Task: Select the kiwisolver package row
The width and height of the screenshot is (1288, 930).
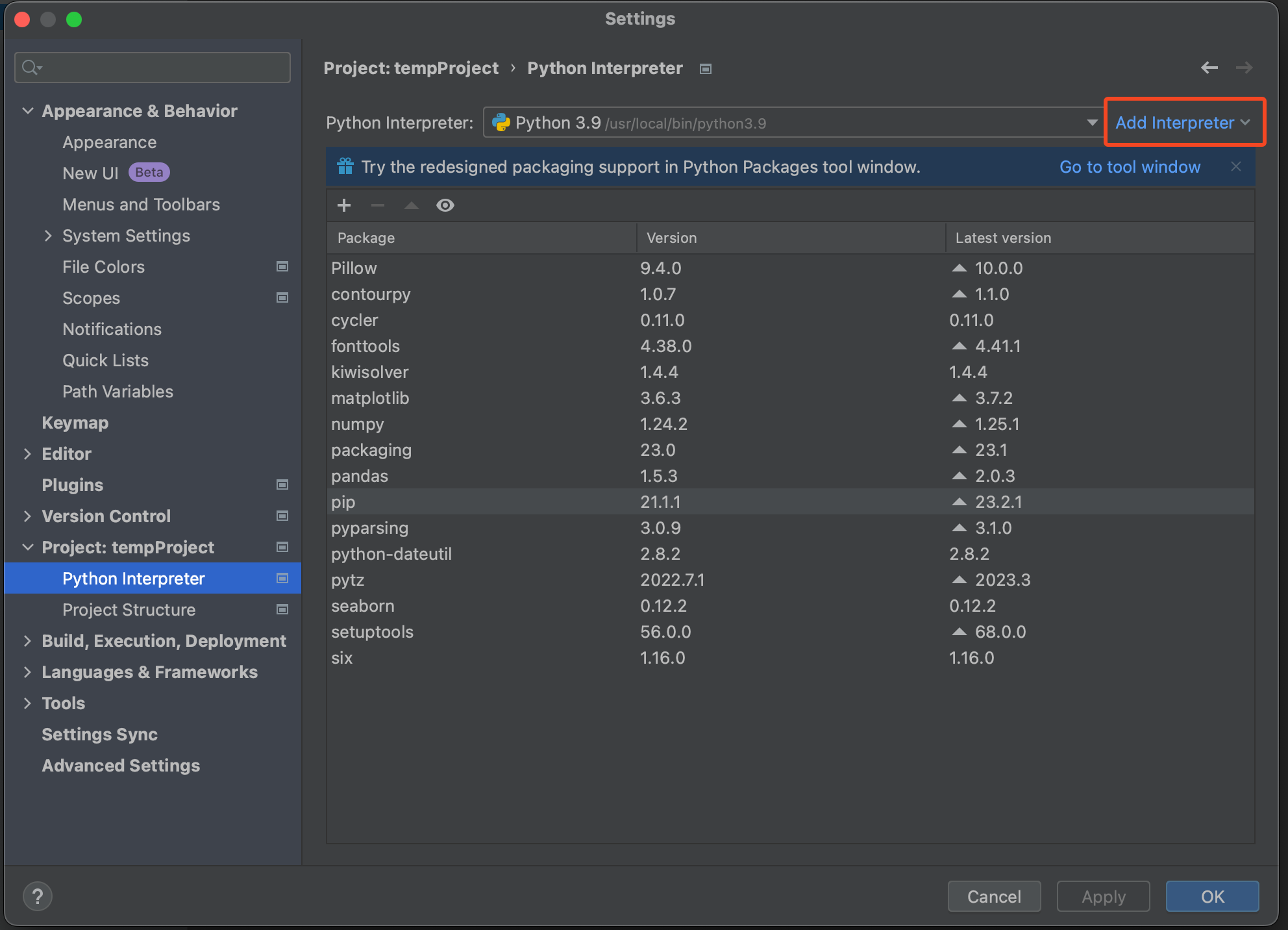Action: pyautogui.click(x=791, y=372)
